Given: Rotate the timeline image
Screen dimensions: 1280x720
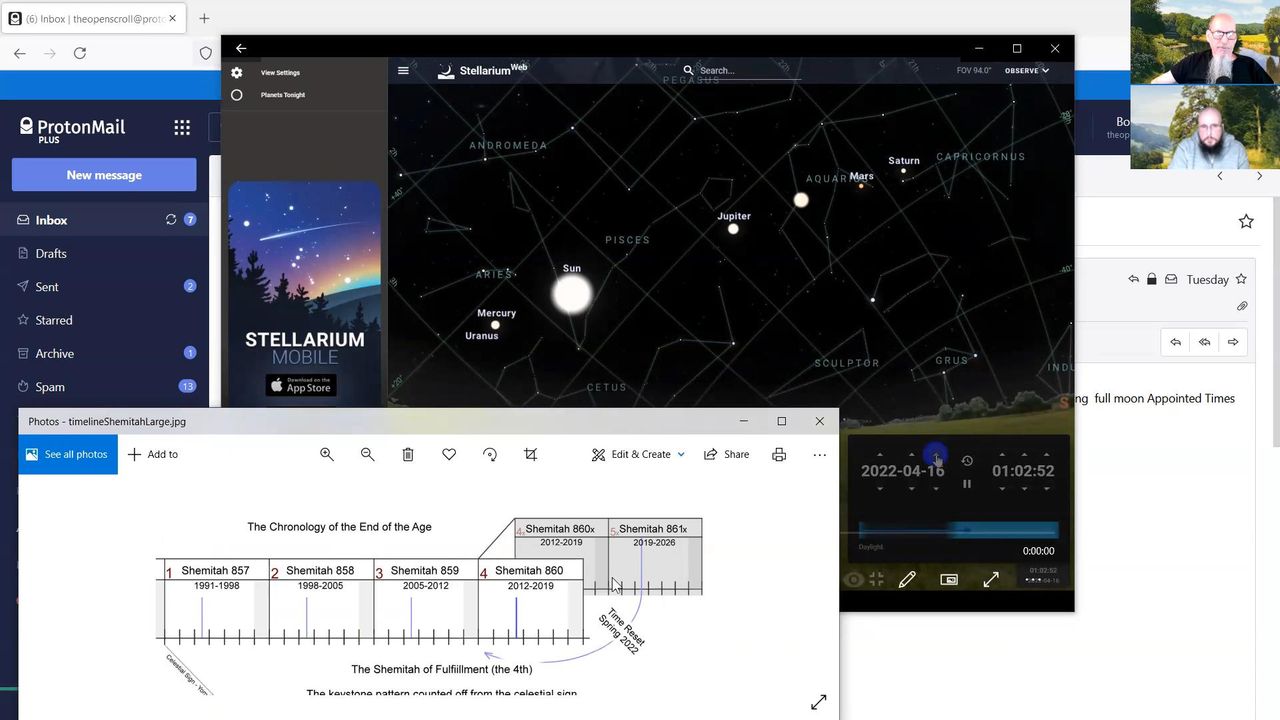Looking at the screenshot, I should (x=490, y=454).
